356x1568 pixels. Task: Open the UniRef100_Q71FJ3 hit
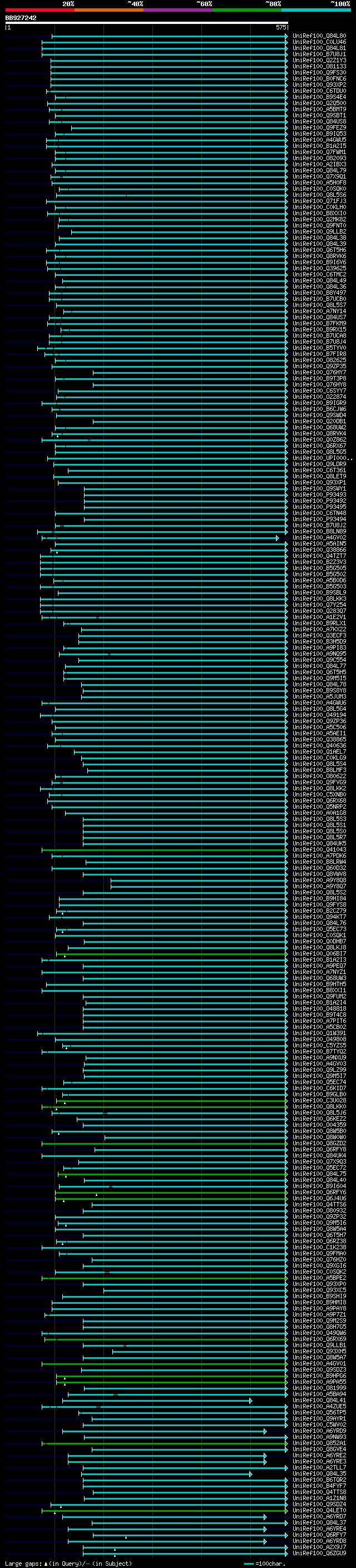[x=319, y=201]
